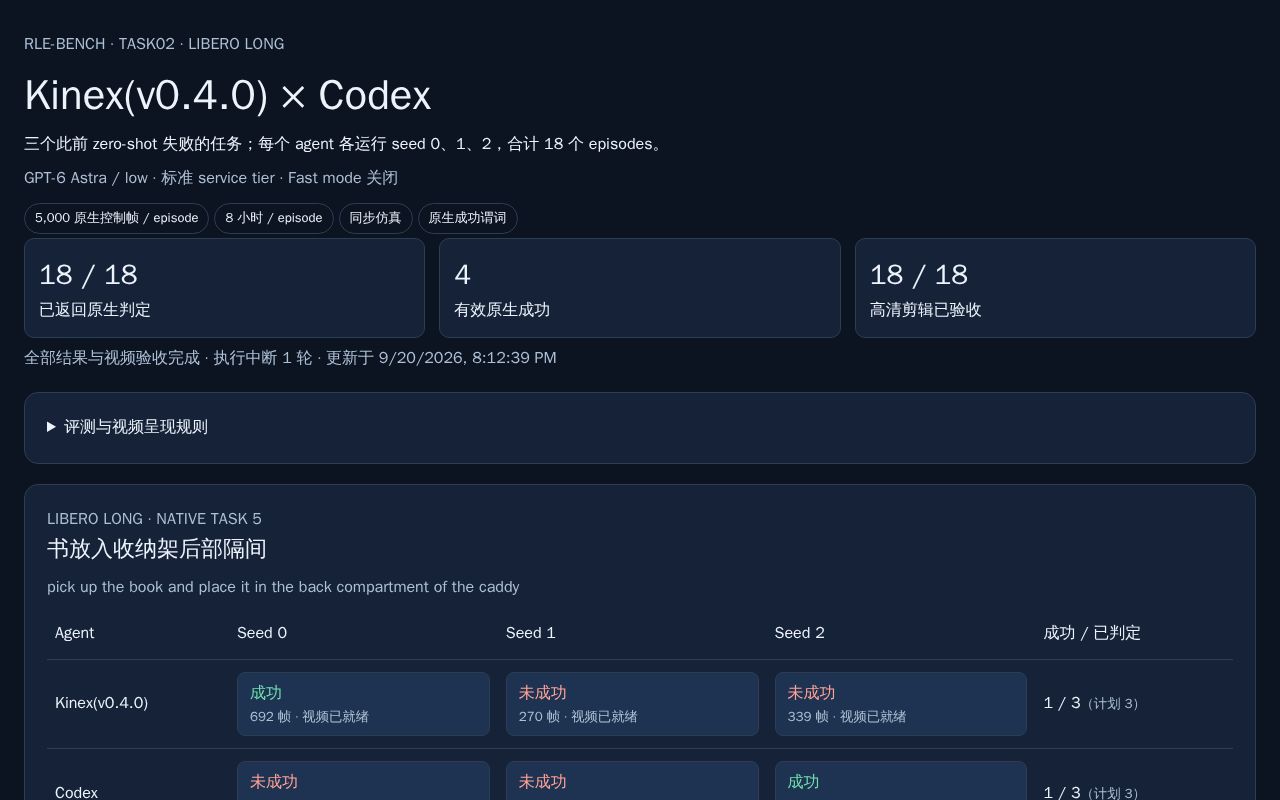The height and width of the screenshot is (800, 1280).
Task: Click the 三个此前 zero-shot 失败的任务 summary sentence
Action: 346,144
